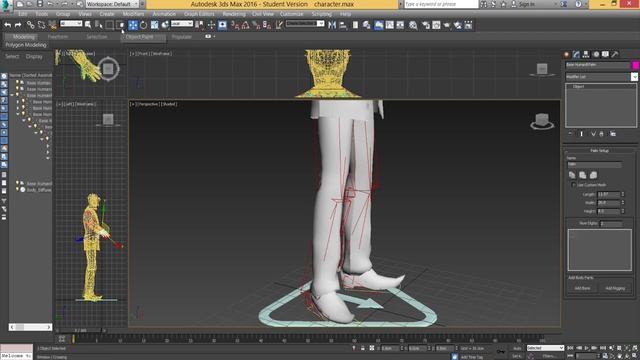The height and width of the screenshot is (360, 640).
Task: Click the Play Animation button
Action: point(587,348)
